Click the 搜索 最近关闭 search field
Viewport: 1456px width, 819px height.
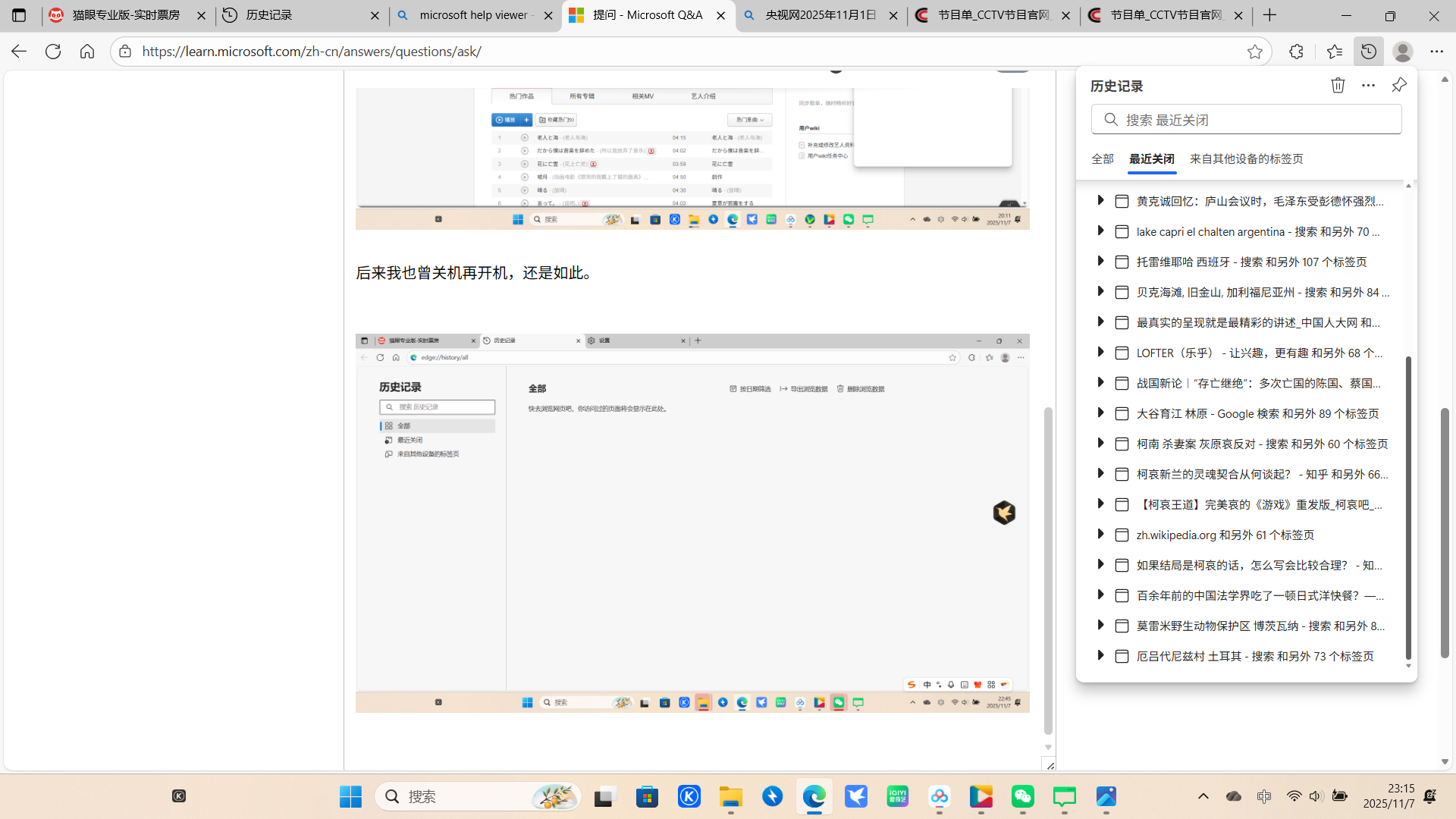click(1246, 119)
